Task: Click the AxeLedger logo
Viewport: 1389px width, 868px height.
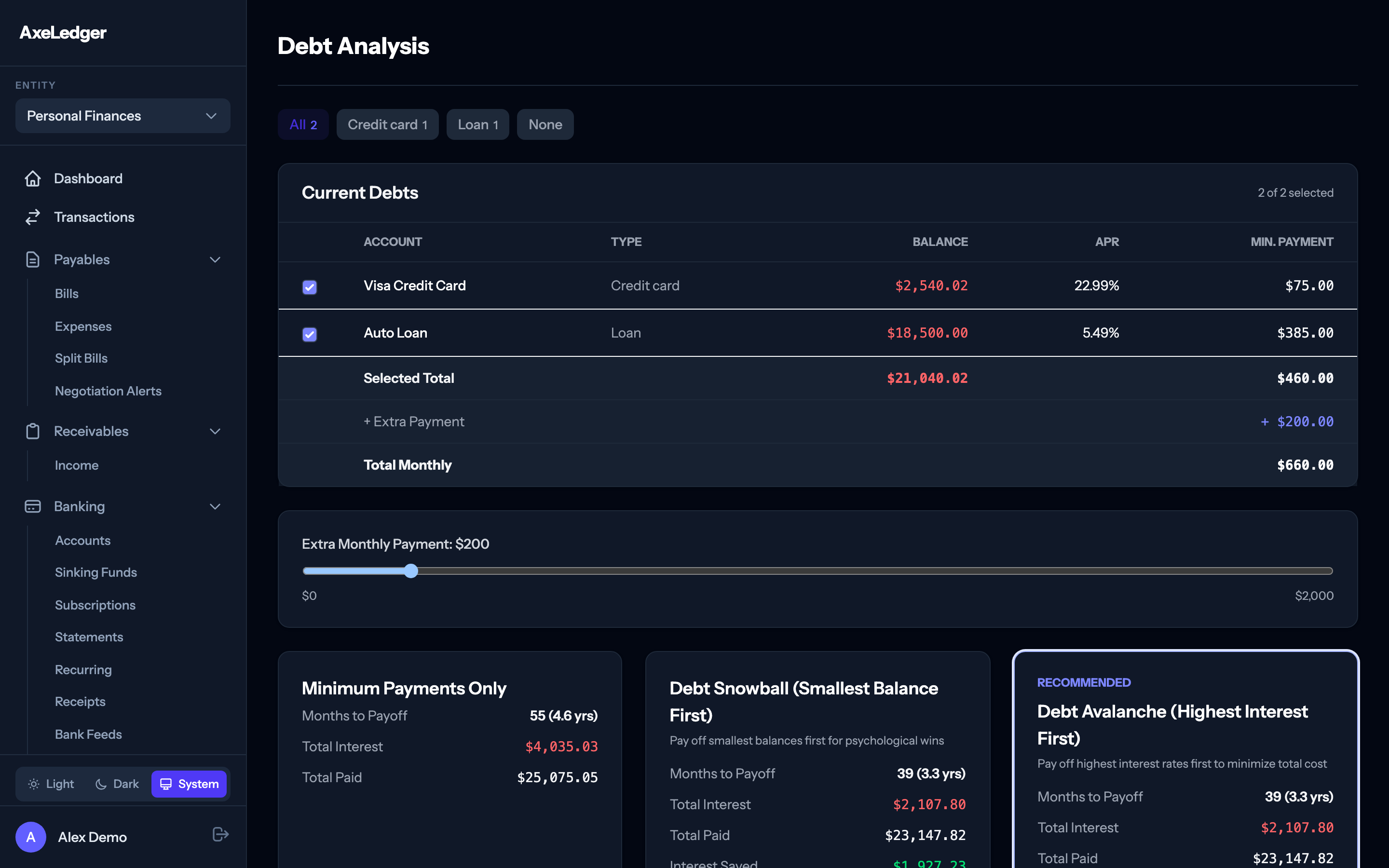Action: [63, 33]
